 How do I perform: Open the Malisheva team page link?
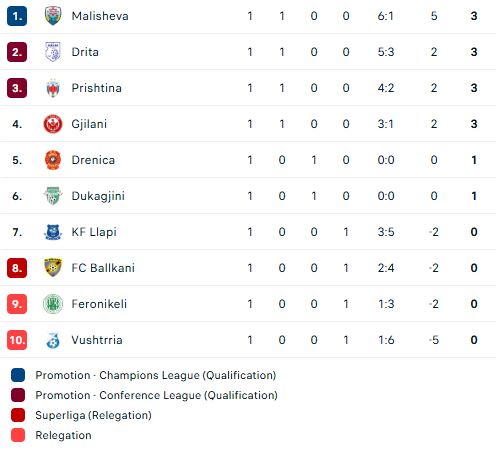100,16
